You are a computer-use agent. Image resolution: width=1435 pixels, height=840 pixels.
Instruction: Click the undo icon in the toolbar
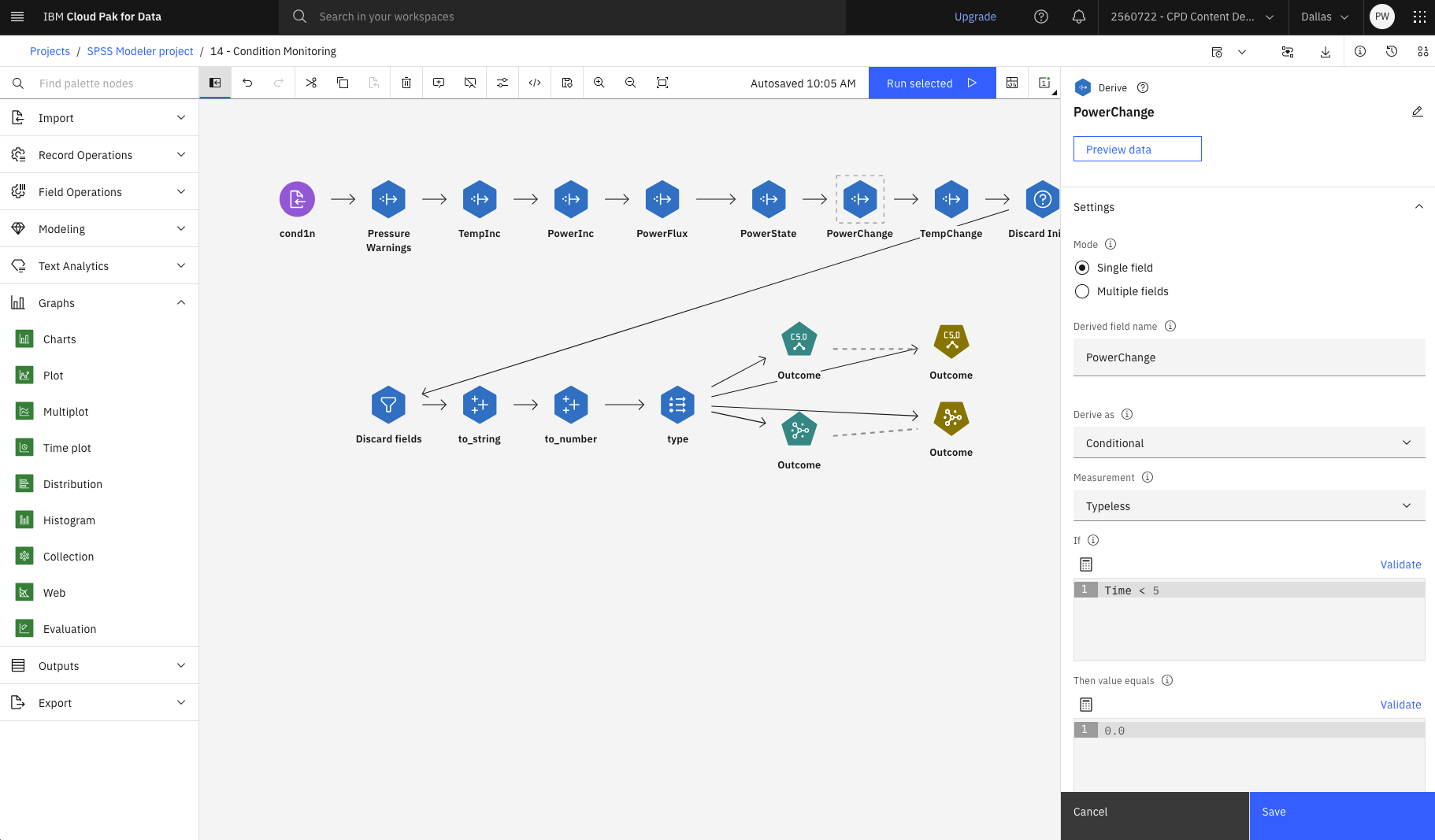247,83
